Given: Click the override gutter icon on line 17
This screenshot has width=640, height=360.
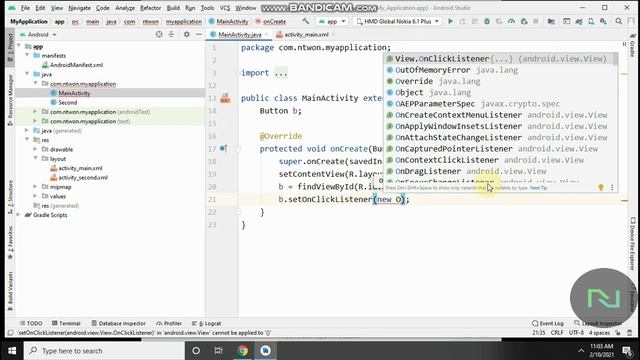Looking at the screenshot, I should (223, 149).
